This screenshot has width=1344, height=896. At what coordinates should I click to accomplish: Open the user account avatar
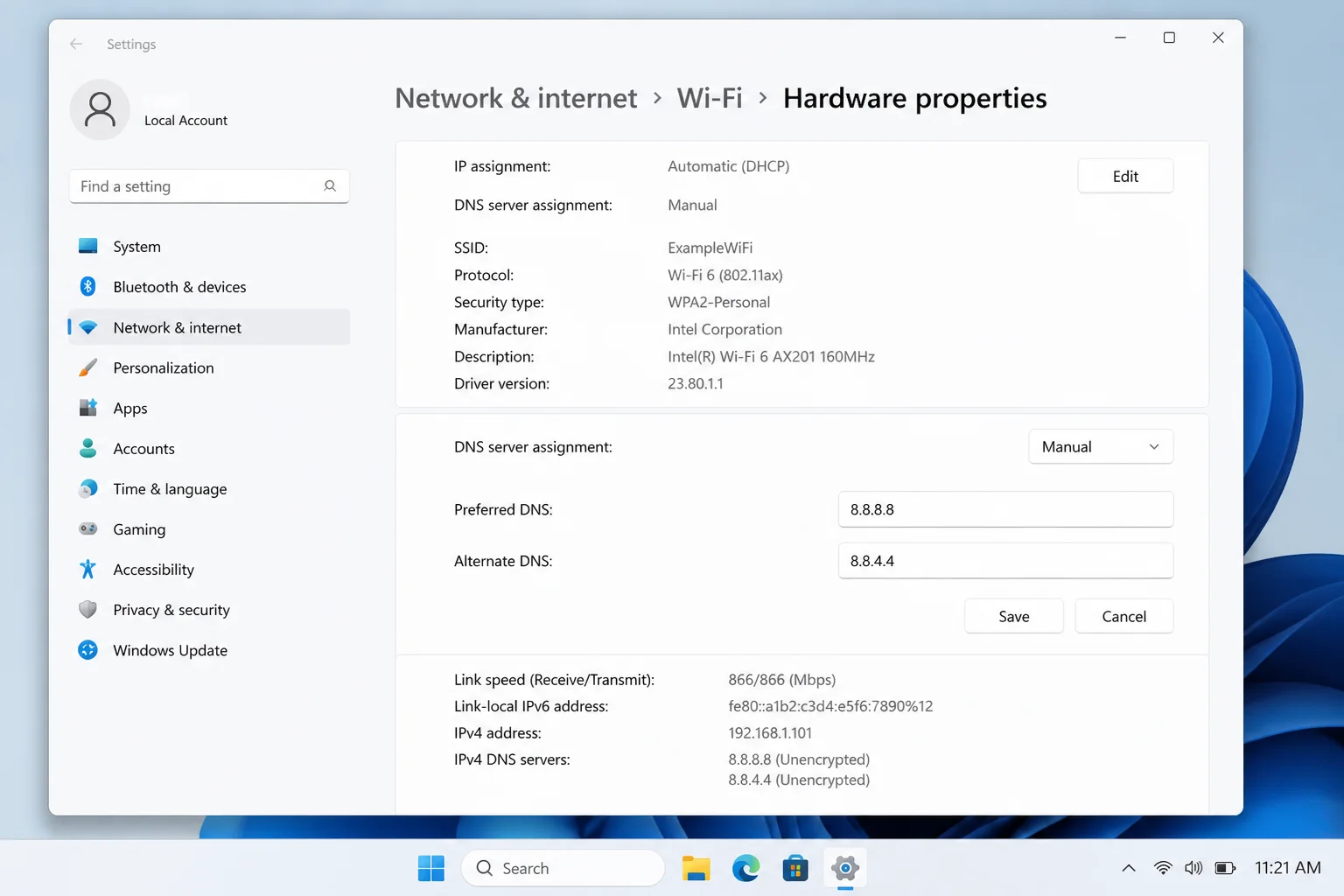pos(100,109)
